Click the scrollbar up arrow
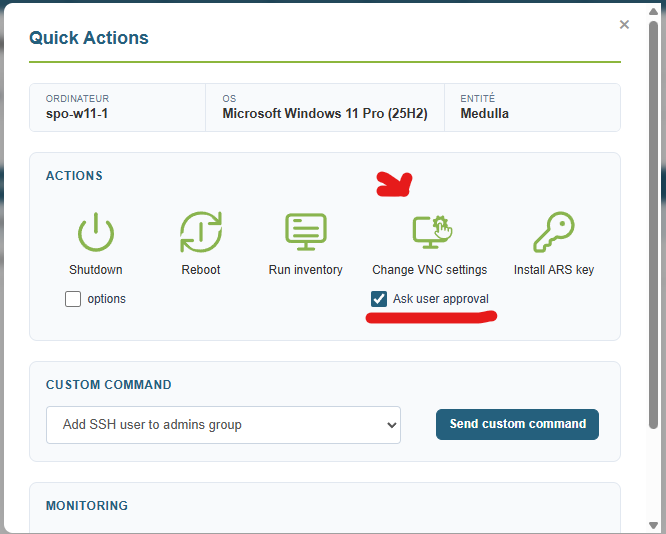666x534 pixels. tap(654, 11)
